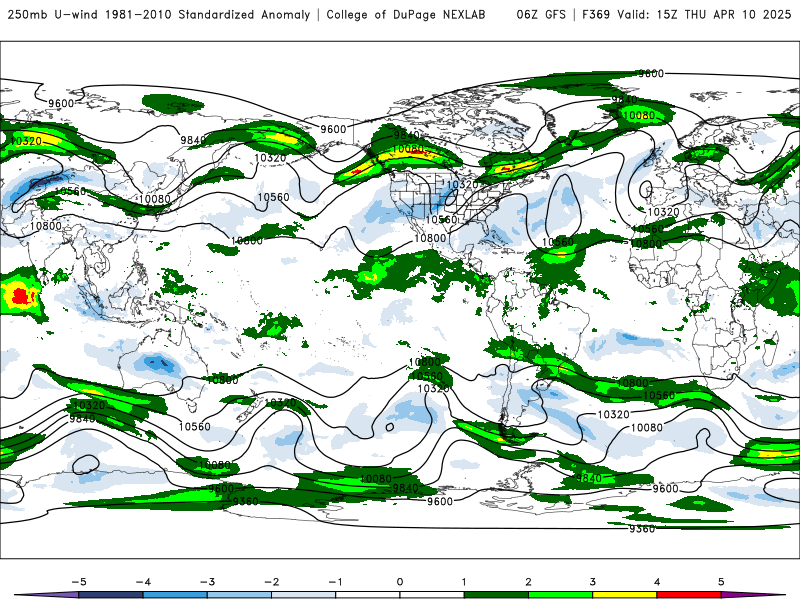Click the "Valid: 15Z THU APR 10 2025" text
800x600 pixels.
(x=704, y=14)
